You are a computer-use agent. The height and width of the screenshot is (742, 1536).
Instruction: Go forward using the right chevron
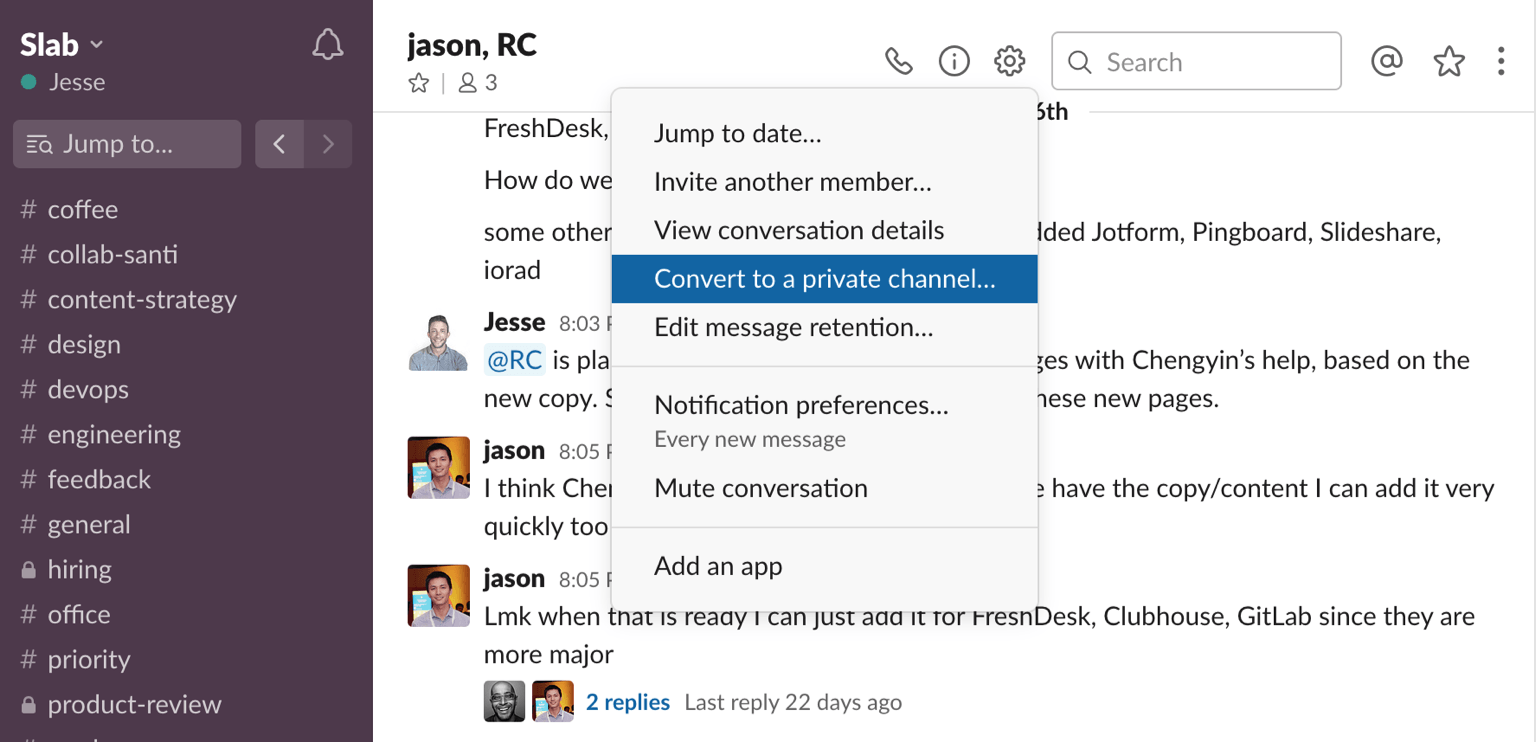pyautogui.click(x=329, y=144)
